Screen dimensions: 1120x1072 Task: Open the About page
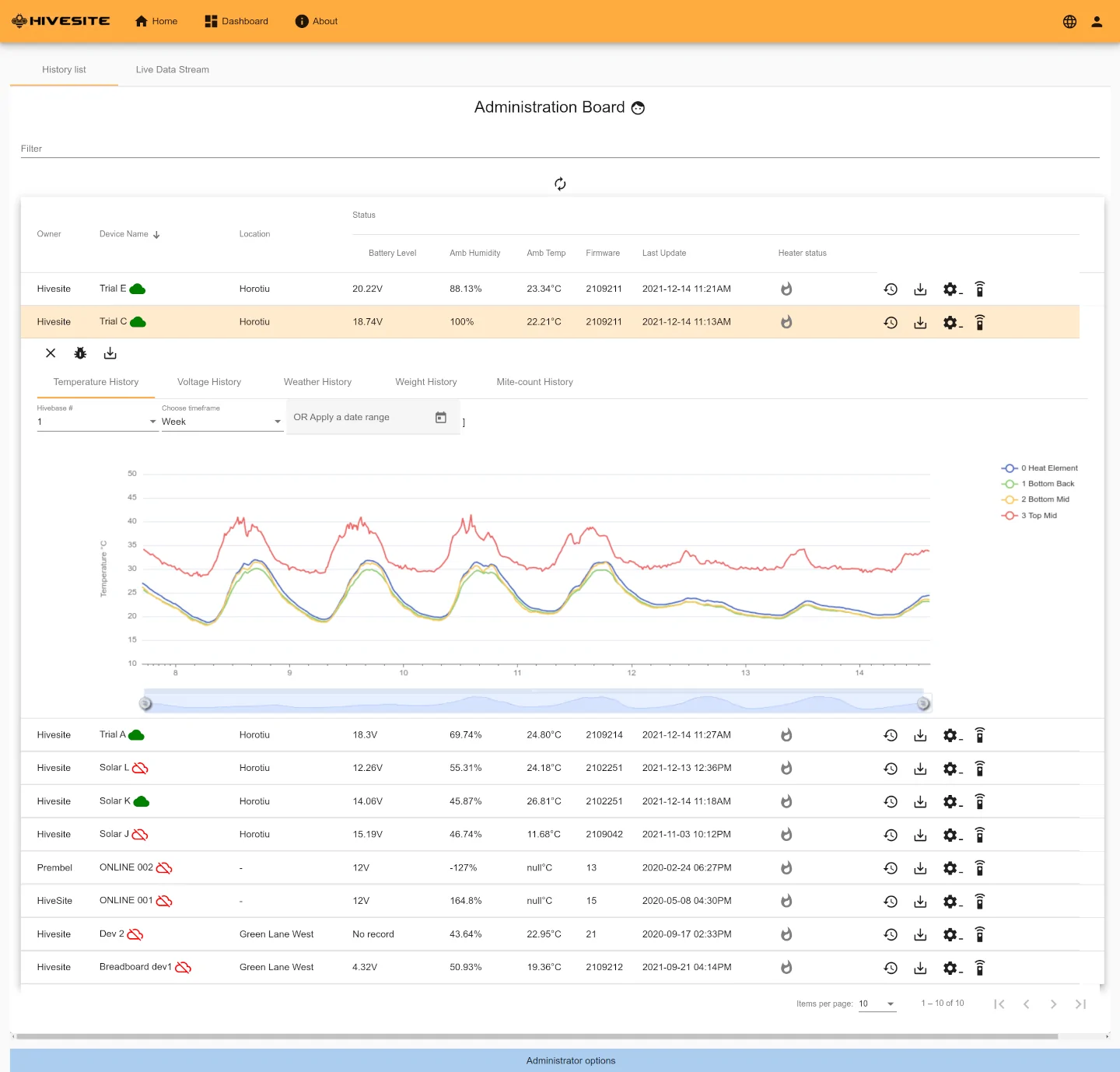coord(317,22)
